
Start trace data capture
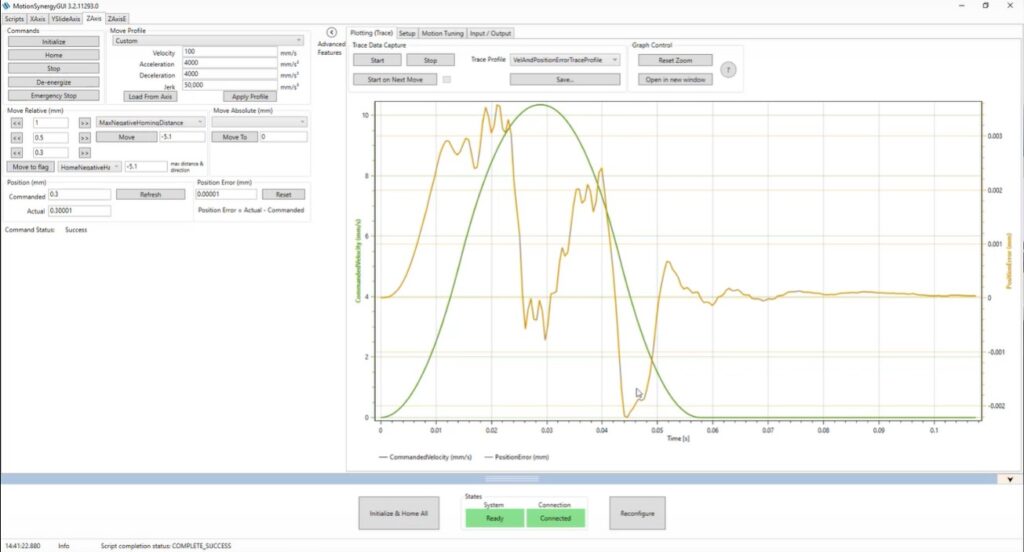(x=377, y=60)
